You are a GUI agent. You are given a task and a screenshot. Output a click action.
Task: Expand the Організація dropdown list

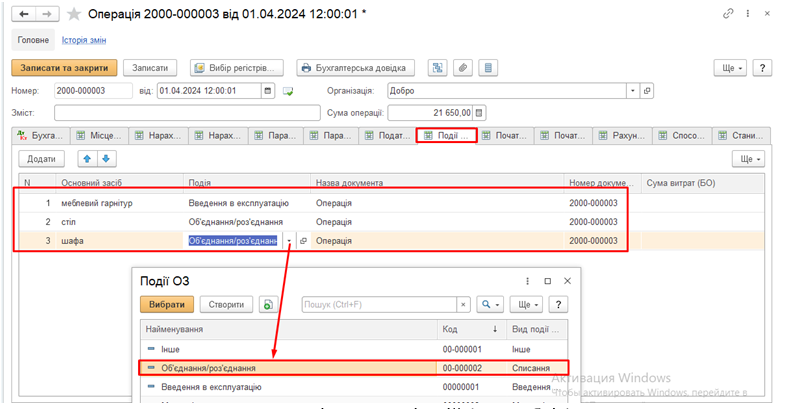point(632,91)
